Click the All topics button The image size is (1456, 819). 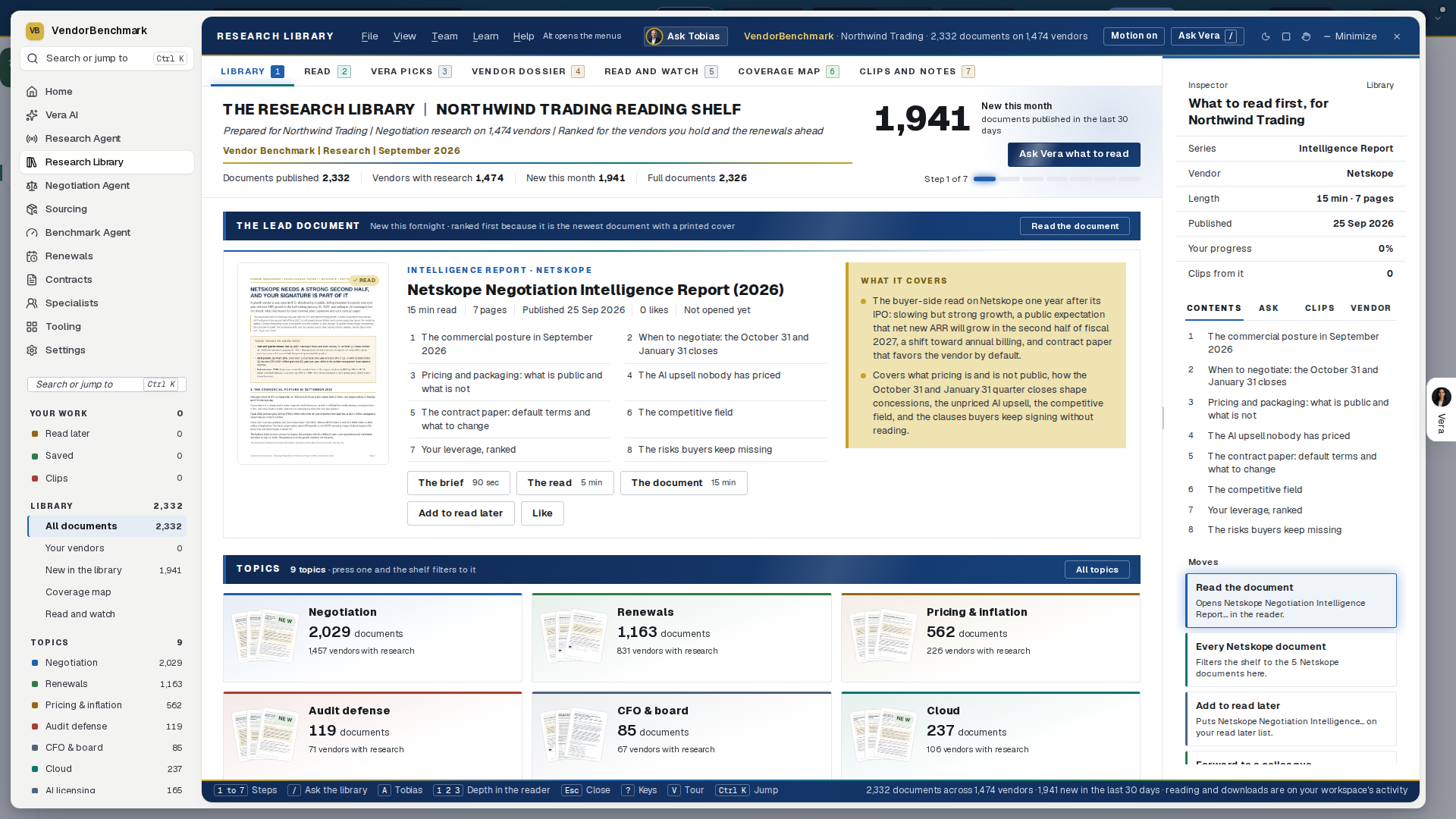(1097, 570)
